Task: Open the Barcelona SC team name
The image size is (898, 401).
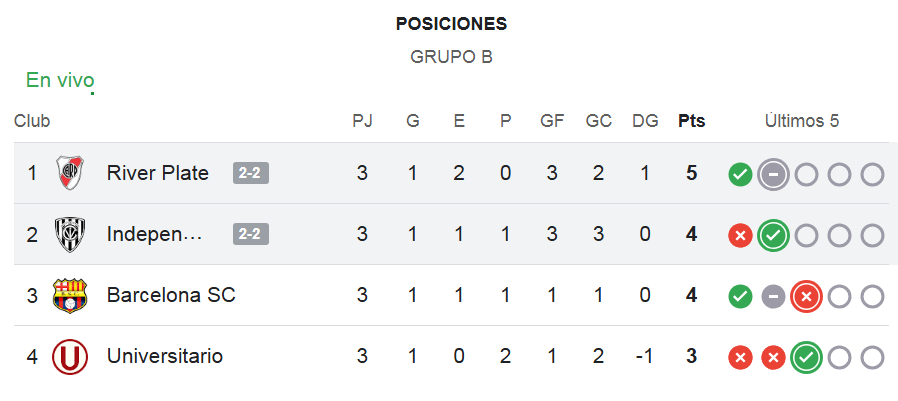Action: click(171, 296)
